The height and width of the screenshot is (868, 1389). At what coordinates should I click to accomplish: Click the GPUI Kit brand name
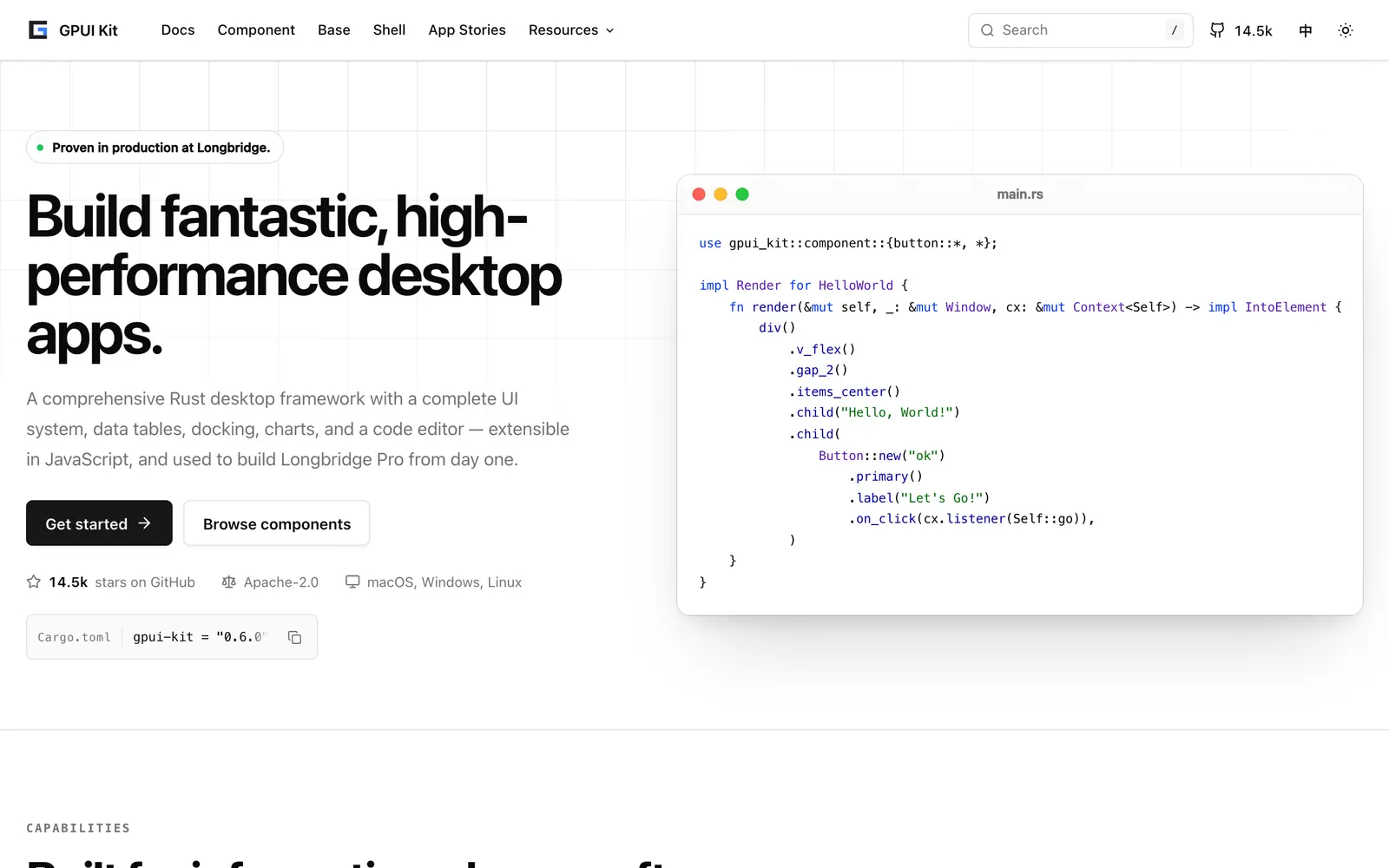pyautogui.click(x=89, y=30)
